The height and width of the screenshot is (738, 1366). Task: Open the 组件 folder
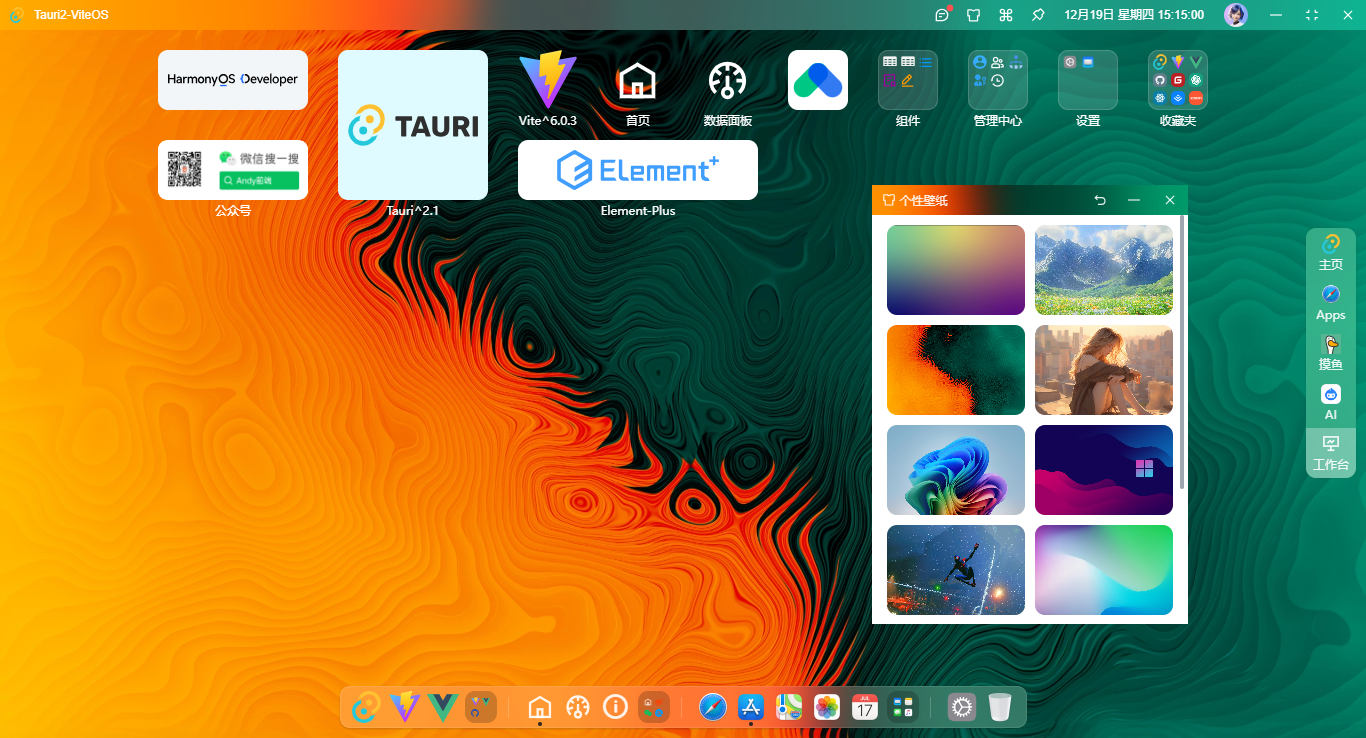coord(908,80)
